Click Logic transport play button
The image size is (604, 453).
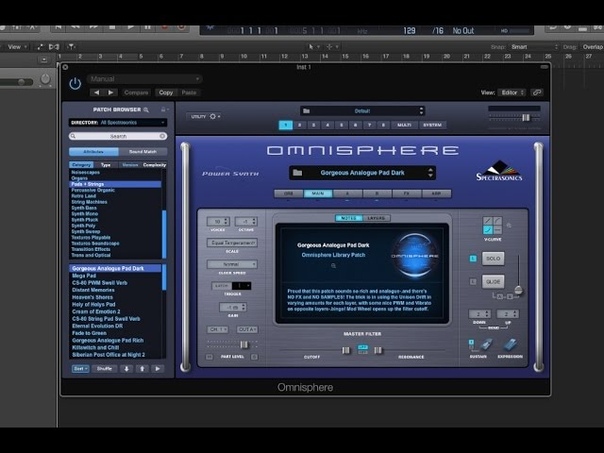[130, 27]
